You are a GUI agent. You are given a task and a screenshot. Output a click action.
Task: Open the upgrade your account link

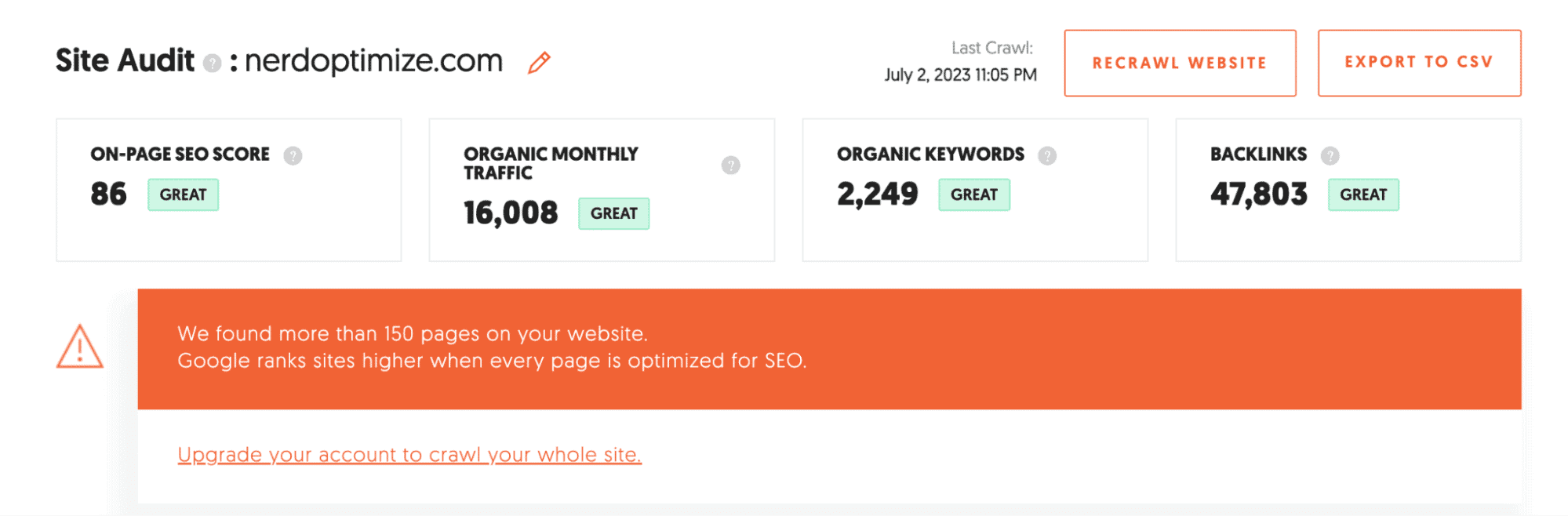409,454
